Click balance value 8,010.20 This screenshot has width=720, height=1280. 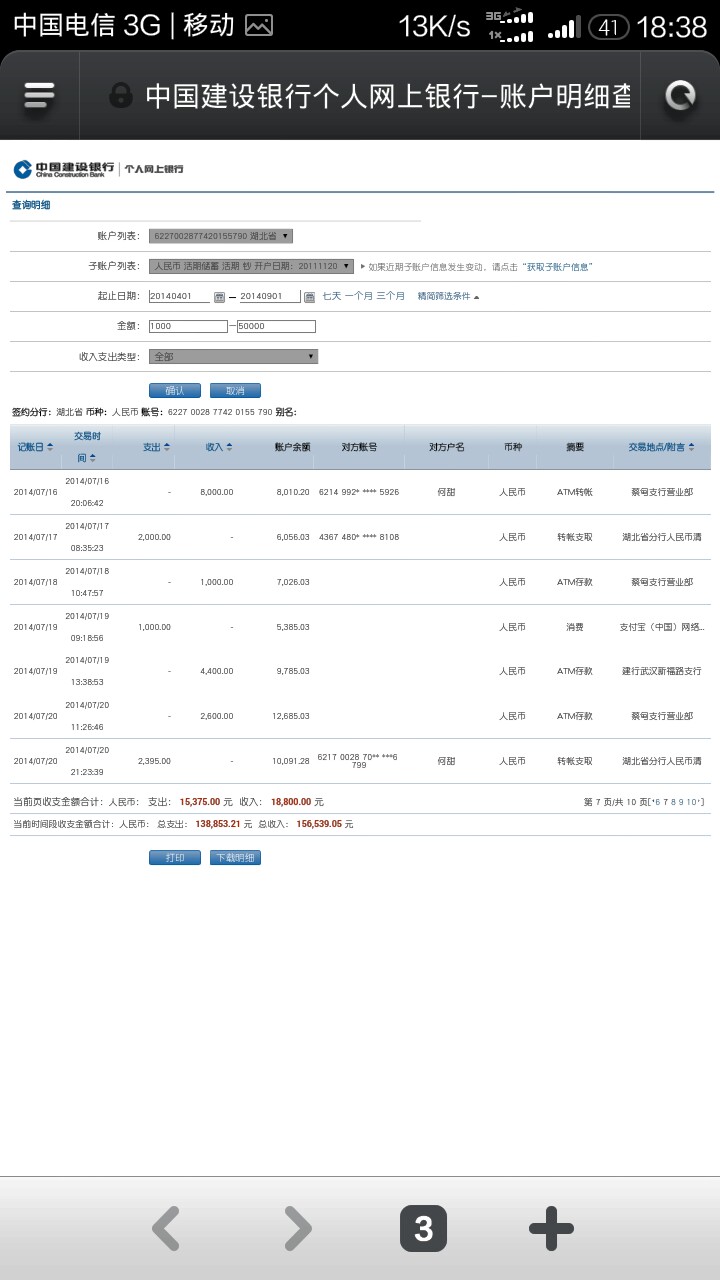[x=293, y=492]
